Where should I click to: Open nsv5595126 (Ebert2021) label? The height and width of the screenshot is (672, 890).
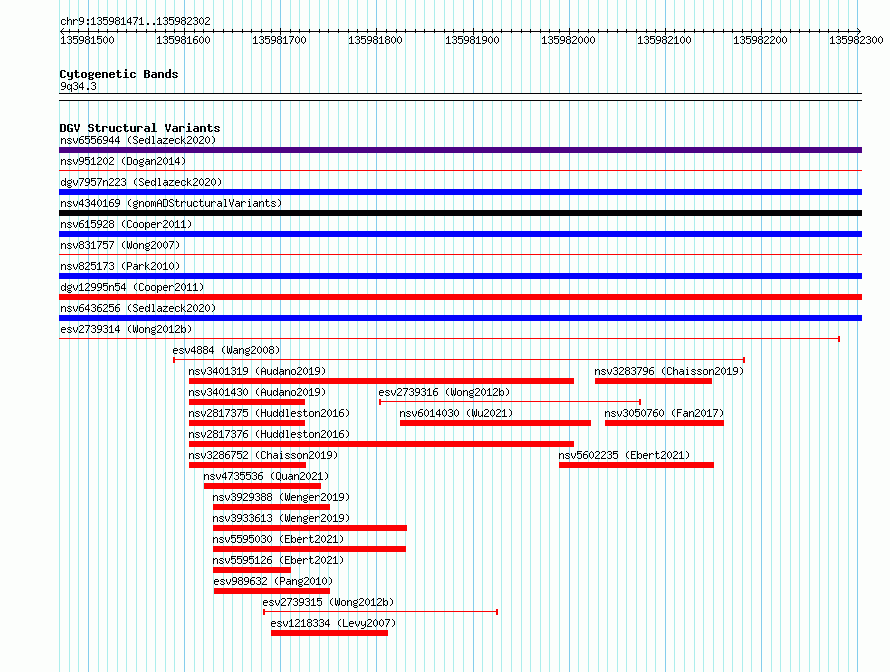(278, 560)
